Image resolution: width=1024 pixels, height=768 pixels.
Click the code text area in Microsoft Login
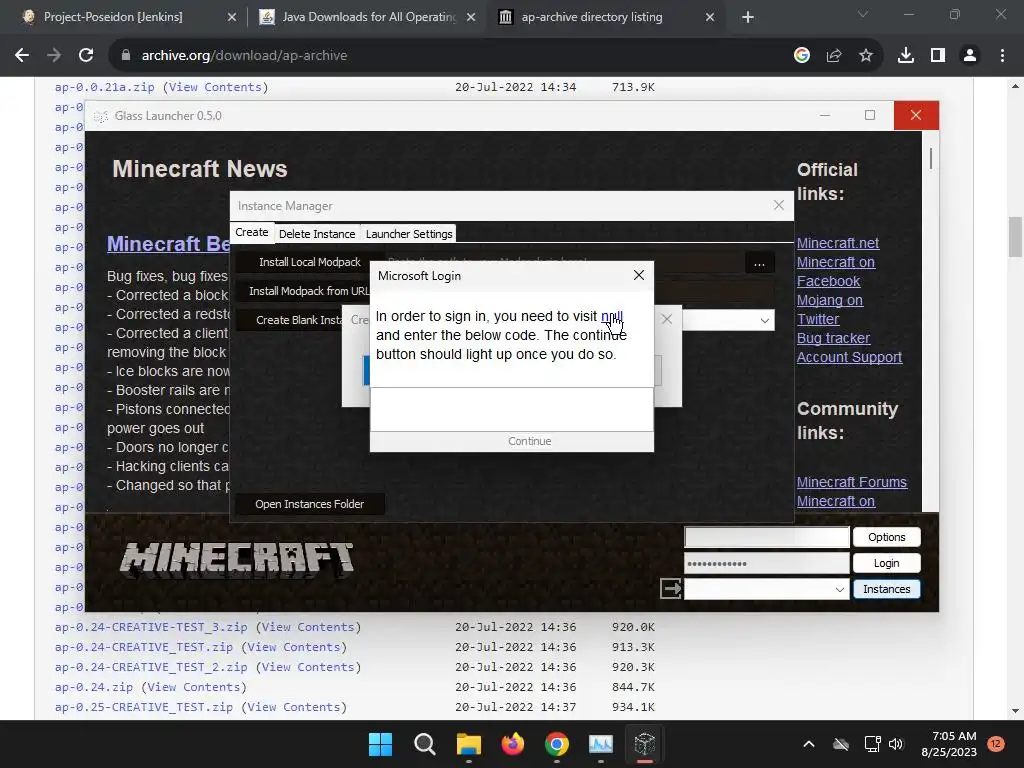point(512,409)
